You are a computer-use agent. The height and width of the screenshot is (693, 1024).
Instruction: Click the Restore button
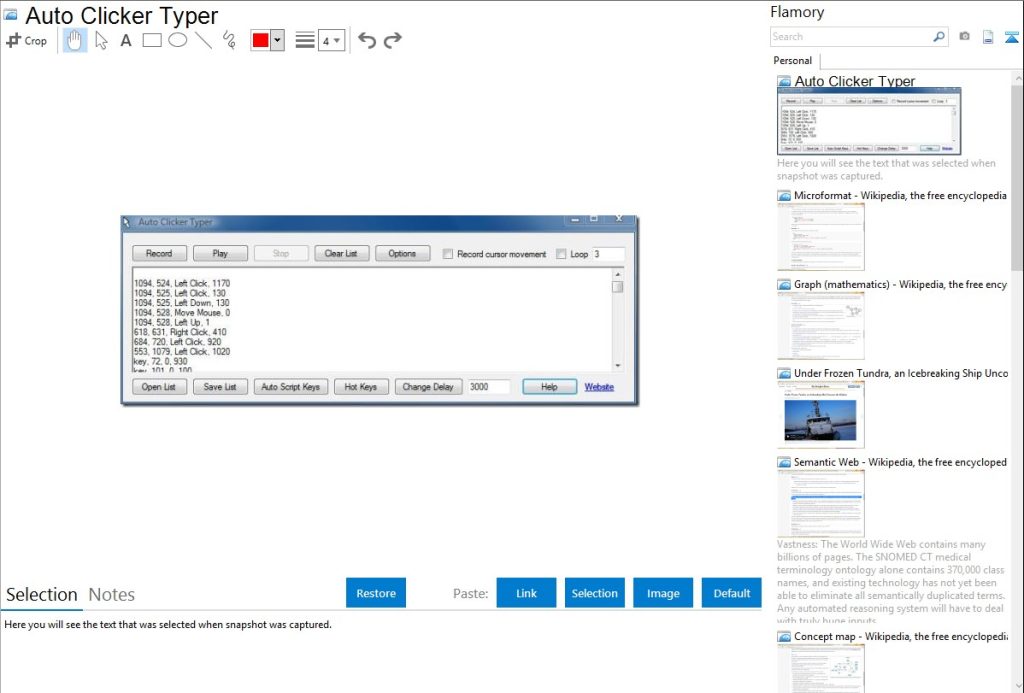pyautogui.click(x=375, y=592)
